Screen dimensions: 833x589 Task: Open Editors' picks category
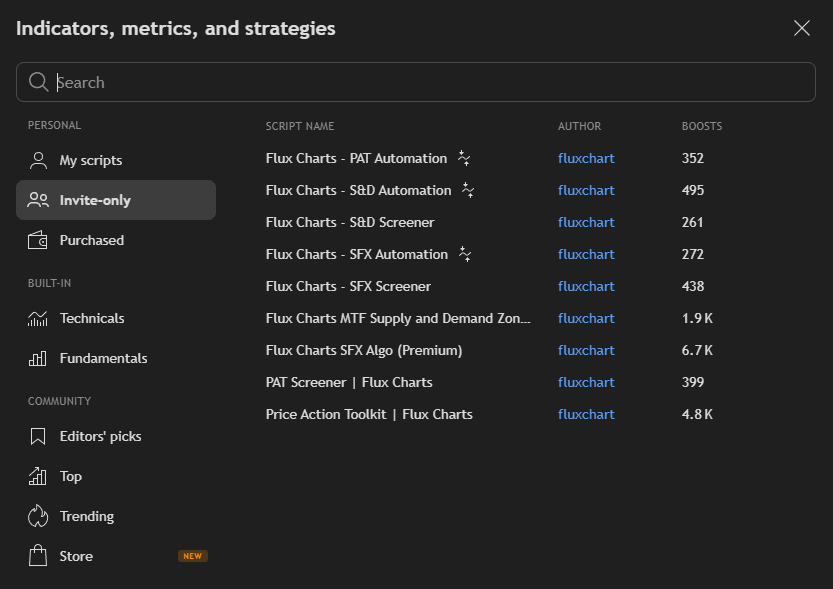click(x=116, y=436)
